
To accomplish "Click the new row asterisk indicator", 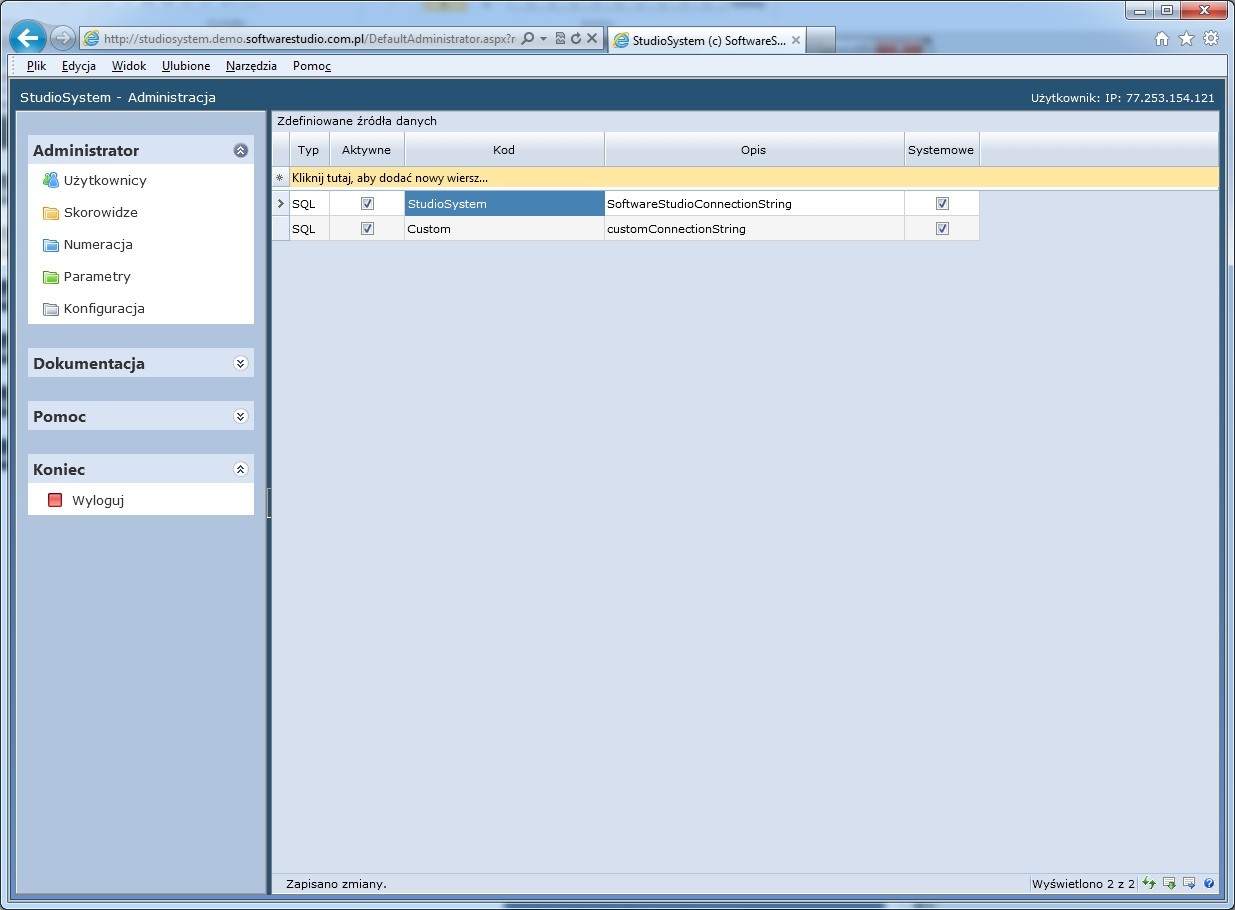I will [x=280, y=178].
